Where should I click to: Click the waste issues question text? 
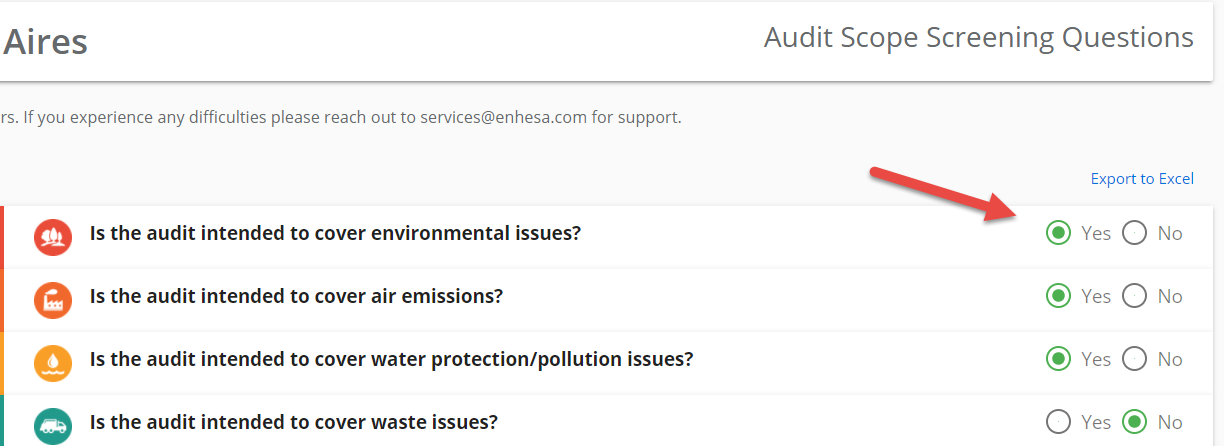point(294,422)
